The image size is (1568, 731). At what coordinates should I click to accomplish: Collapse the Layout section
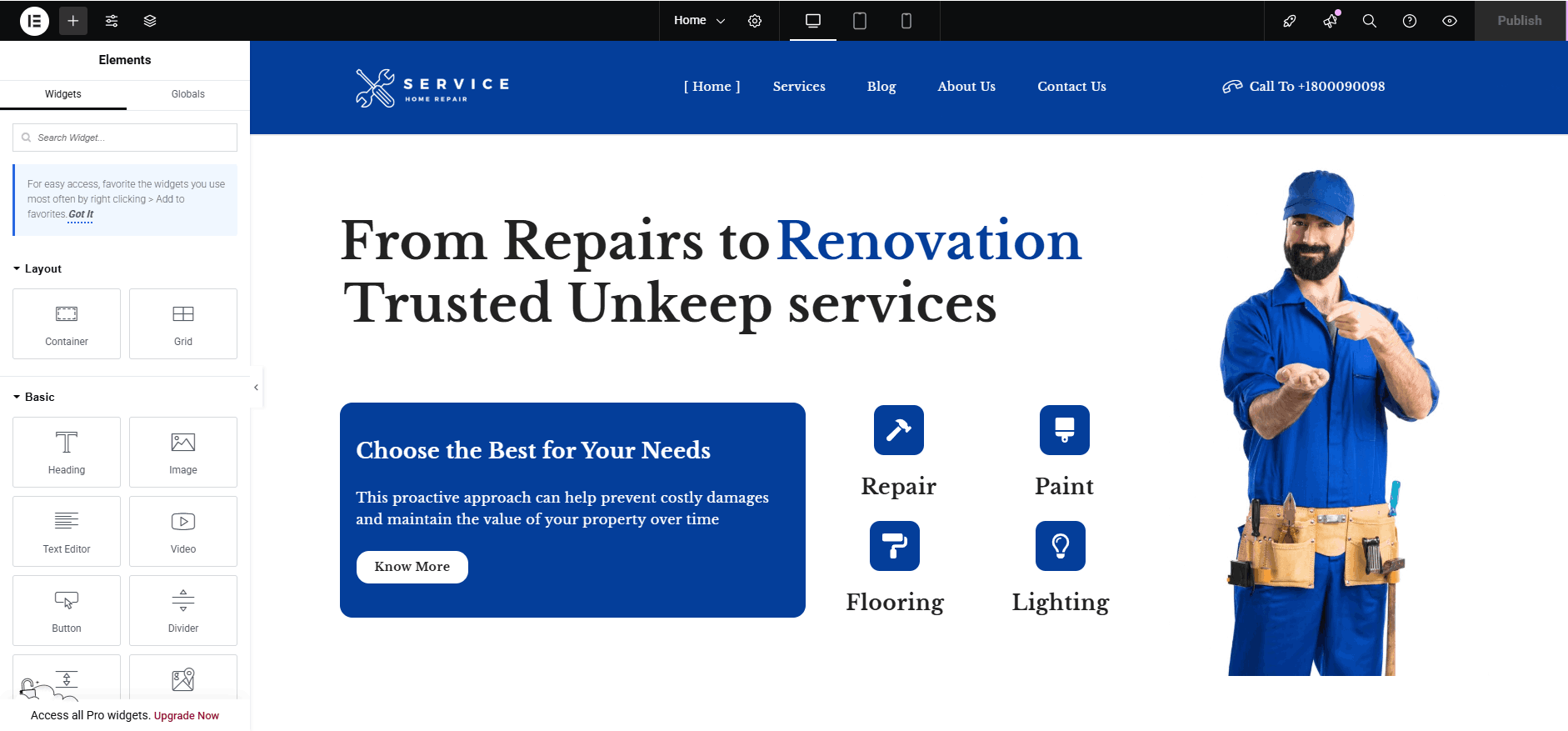click(37, 268)
